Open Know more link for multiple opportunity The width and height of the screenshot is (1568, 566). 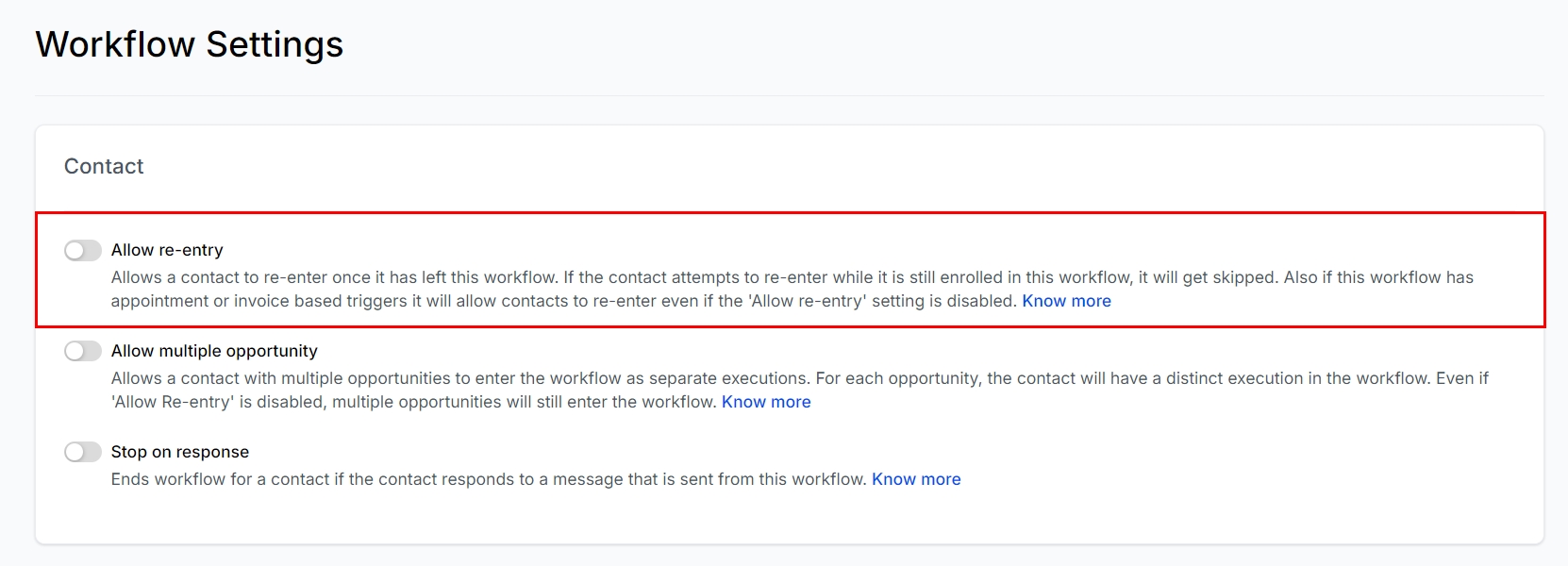coord(766,402)
